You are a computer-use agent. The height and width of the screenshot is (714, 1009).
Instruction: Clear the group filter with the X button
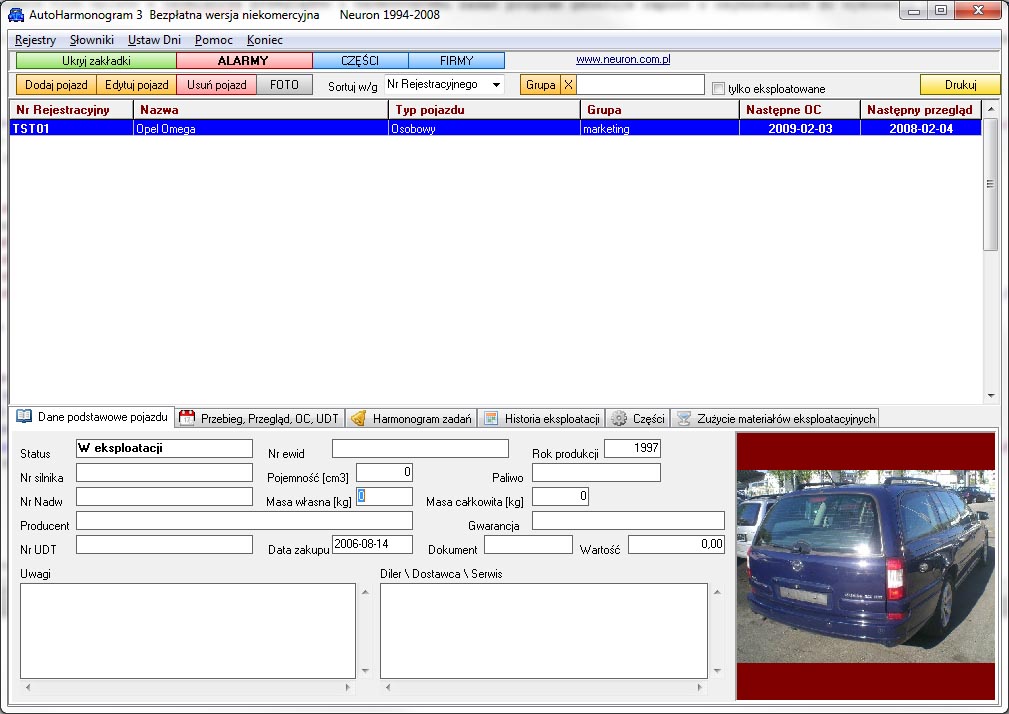[x=568, y=85]
